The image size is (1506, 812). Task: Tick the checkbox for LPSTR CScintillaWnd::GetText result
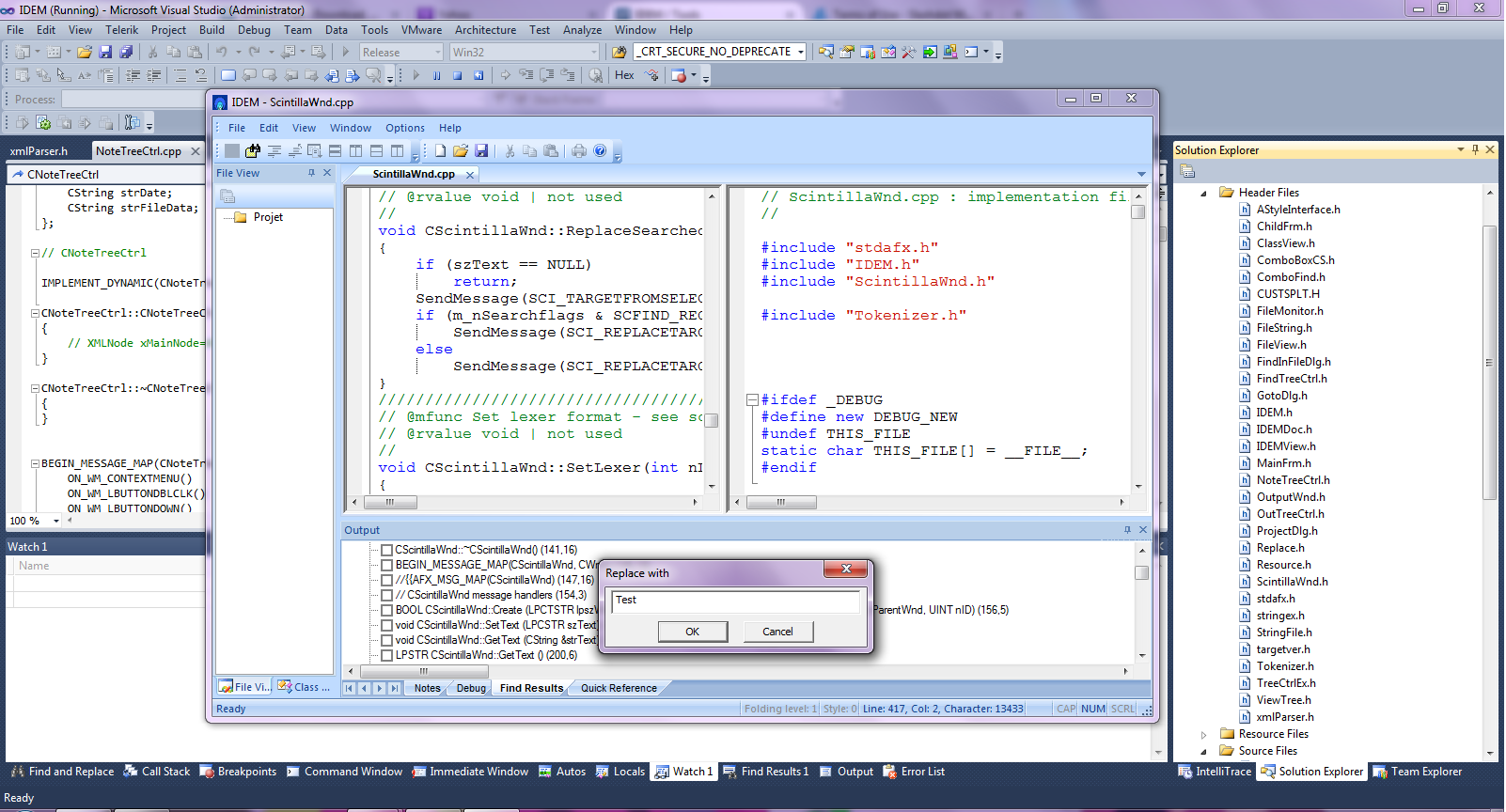386,655
